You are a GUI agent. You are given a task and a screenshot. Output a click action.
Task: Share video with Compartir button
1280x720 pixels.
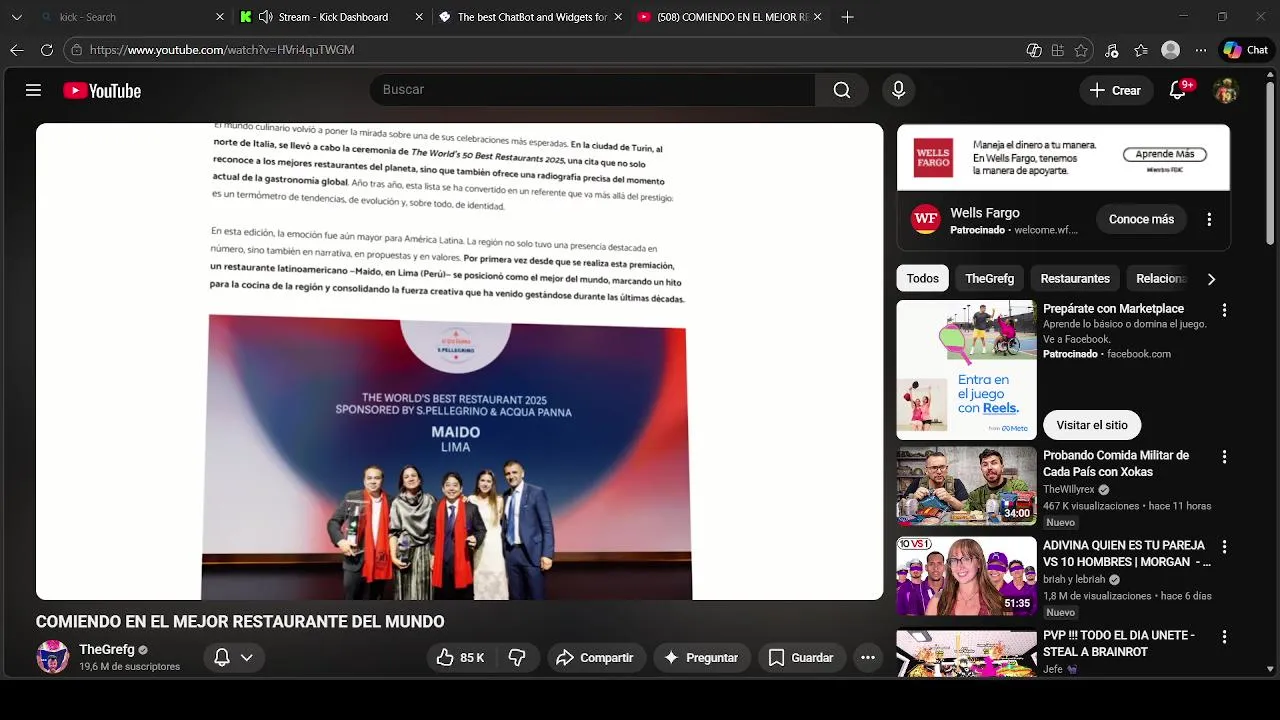point(595,657)
